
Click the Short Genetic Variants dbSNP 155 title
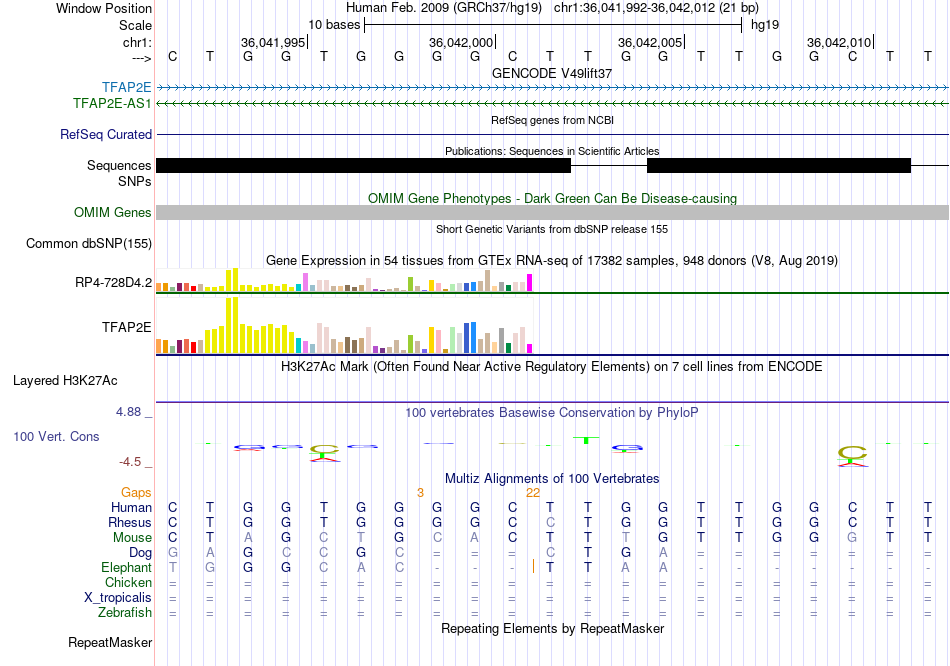[552, 229]
